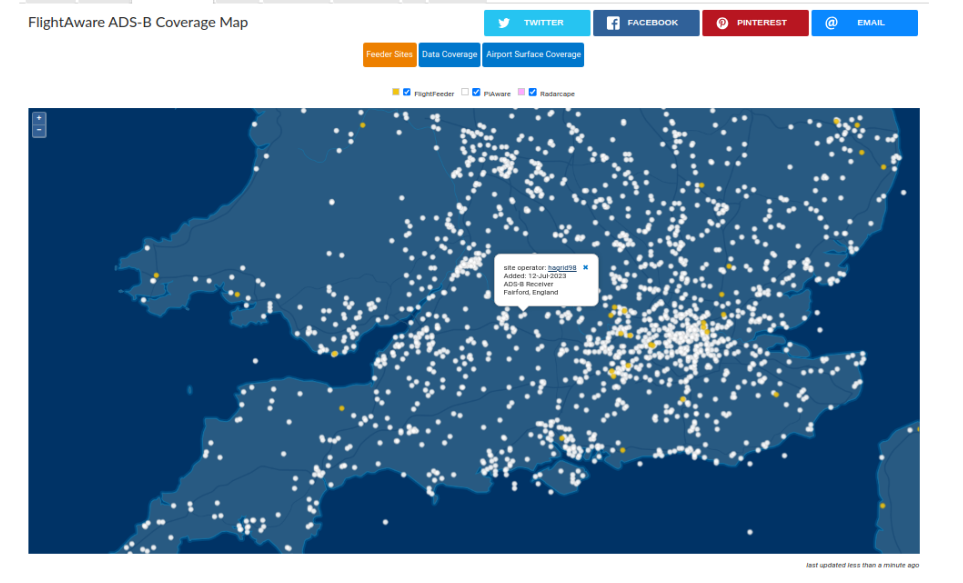The width and height of the screenshot is (963, 583).
Task: Click the 'Added: 12-Jul-2023' popup text
Action: 535,276
